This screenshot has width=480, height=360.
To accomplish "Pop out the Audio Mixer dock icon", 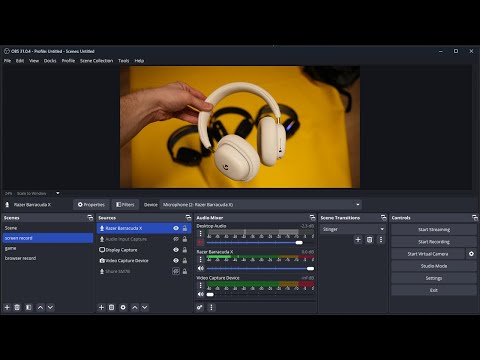I will [312, 218].
